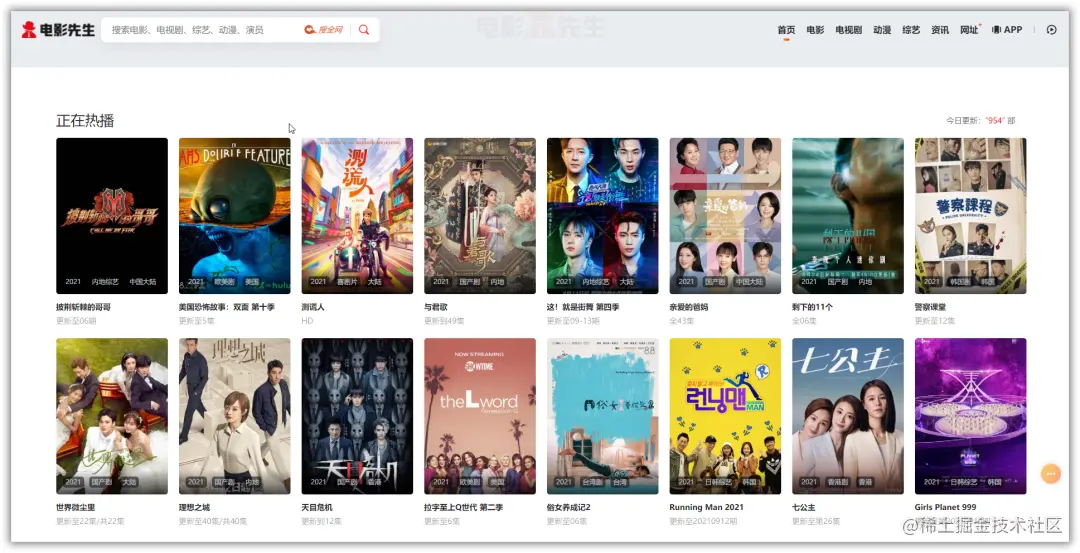Viewport: 1080px width, 553px height.
Task: Click the title link 理想之城
Action: coord(194,508)
